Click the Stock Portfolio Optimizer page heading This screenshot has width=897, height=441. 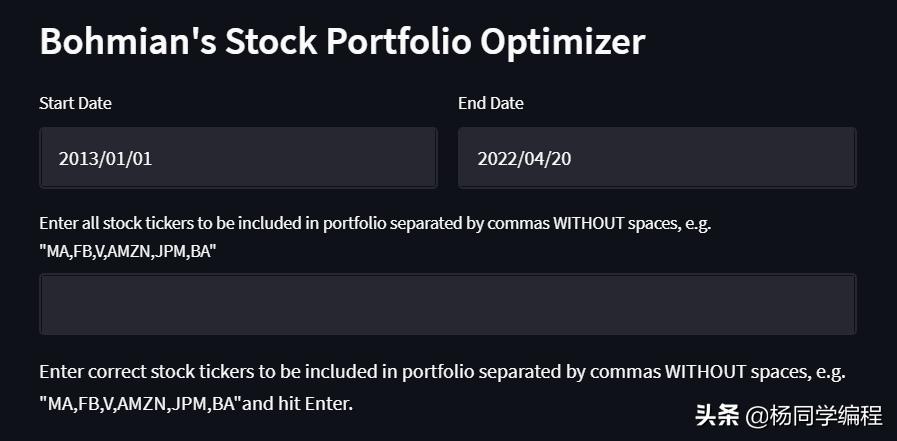(342, 42)
